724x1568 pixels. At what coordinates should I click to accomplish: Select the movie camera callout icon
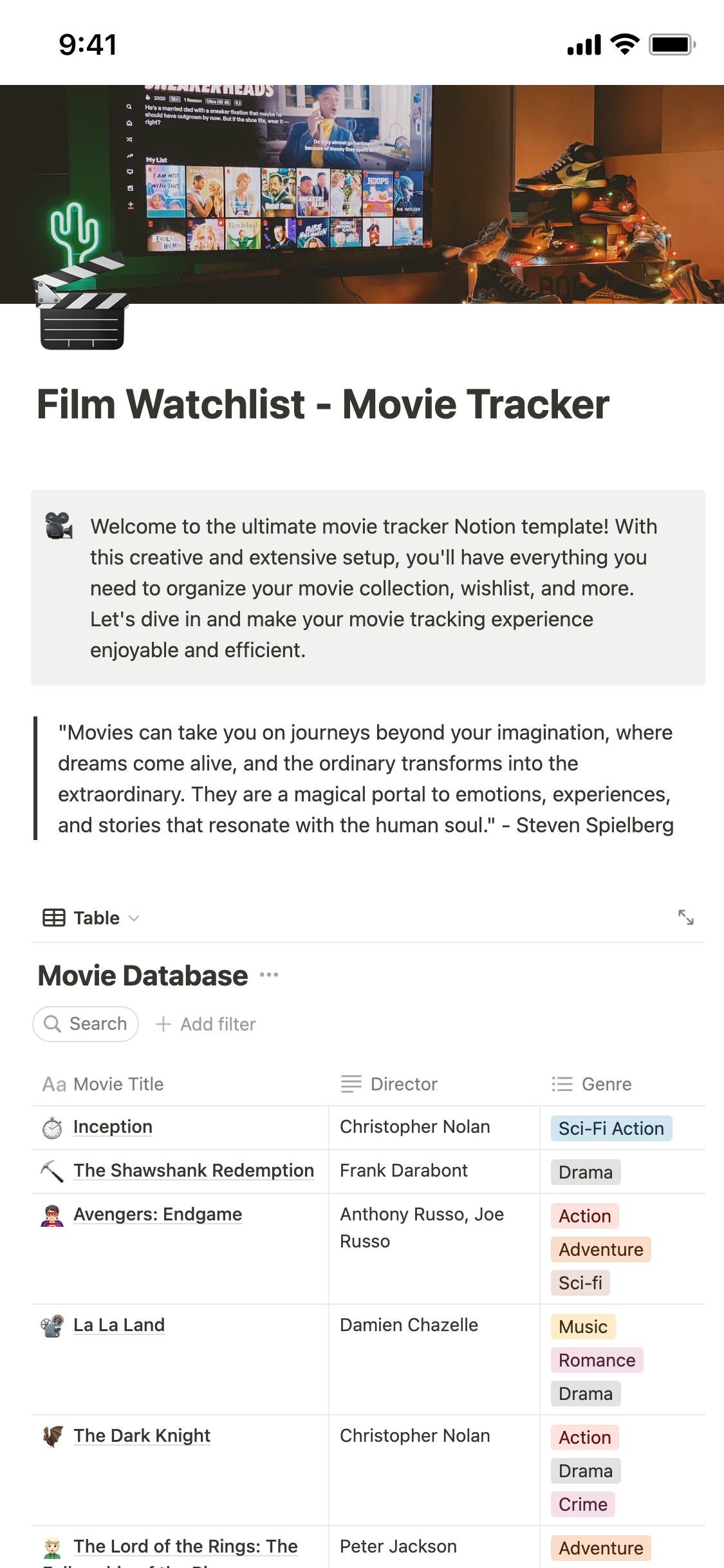pyautogui.click(x=57, y=528)
